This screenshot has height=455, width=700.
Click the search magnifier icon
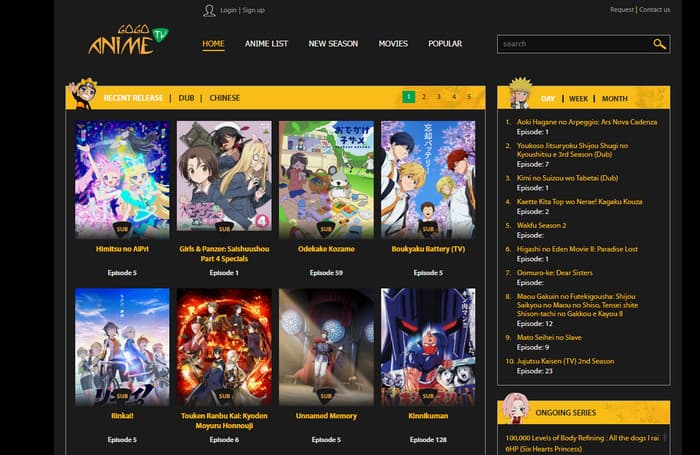point(659,44)
